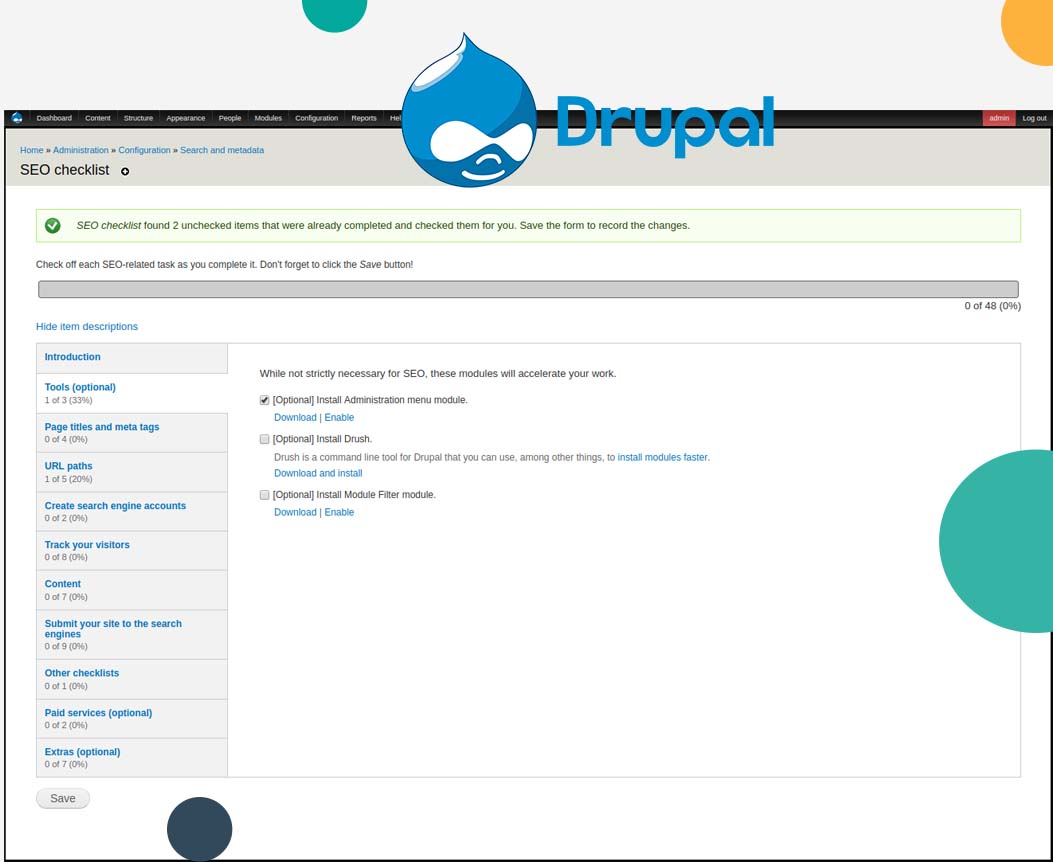Click Enable link for Administration menu module

pos(339,418)
